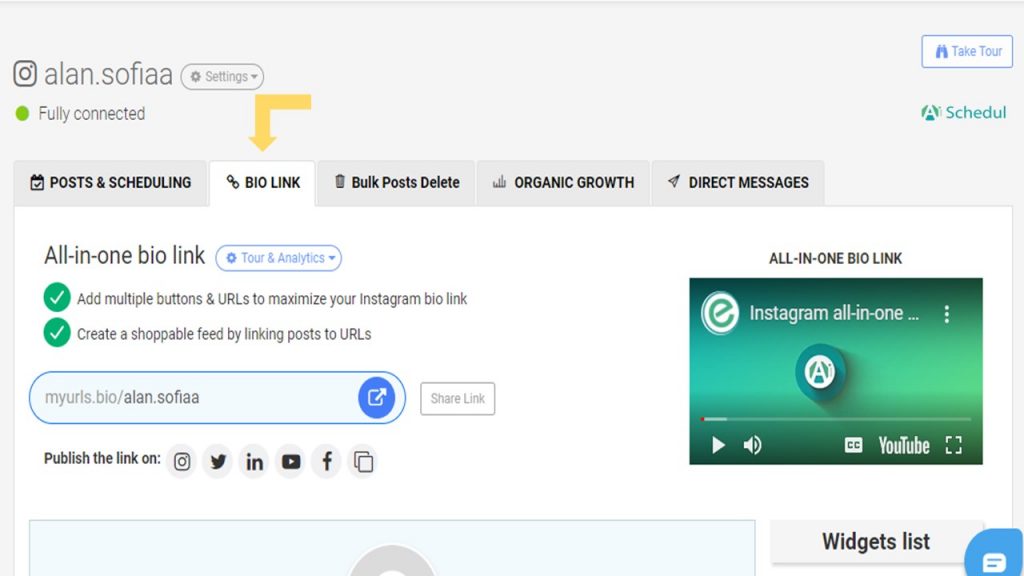
Task: Mute the video volume
Action: pos(752,445)
